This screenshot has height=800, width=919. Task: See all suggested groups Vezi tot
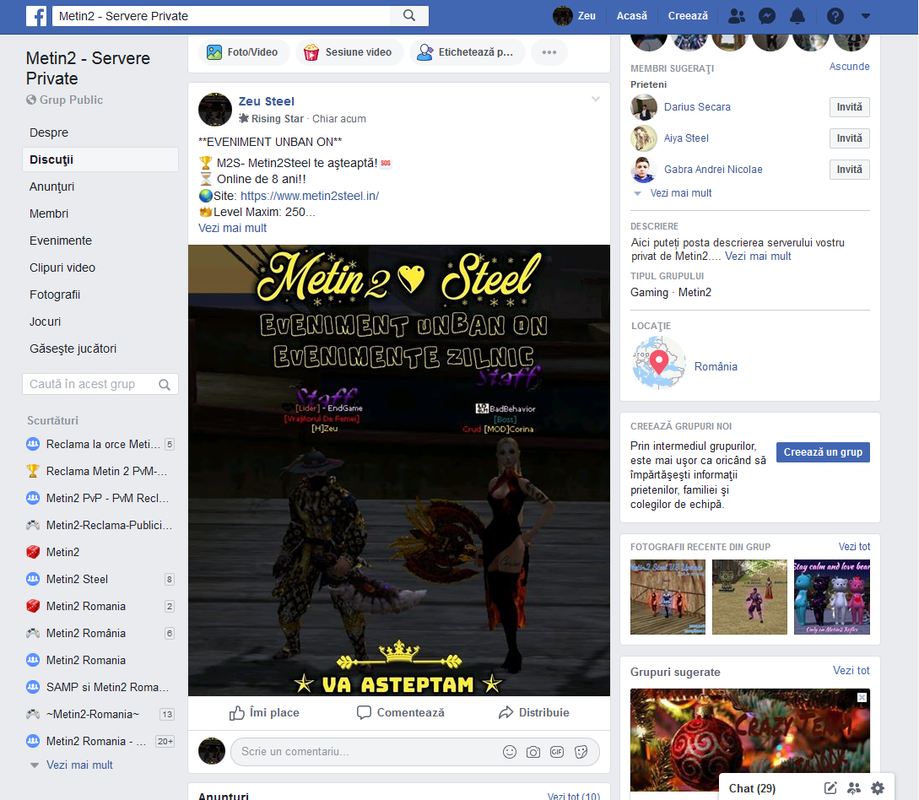[851, 670]
